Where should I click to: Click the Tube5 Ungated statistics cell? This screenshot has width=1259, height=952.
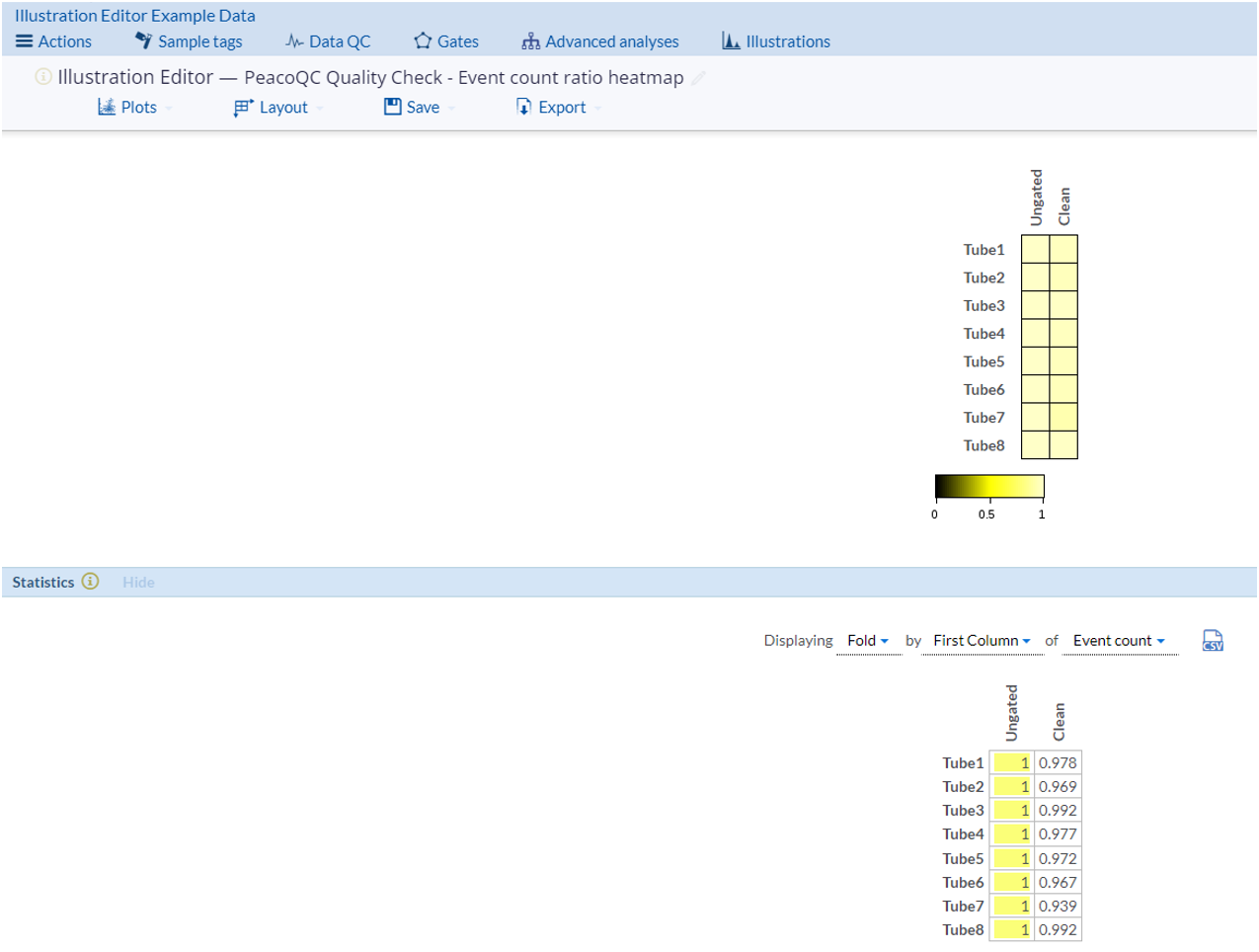coord(1012,858)
